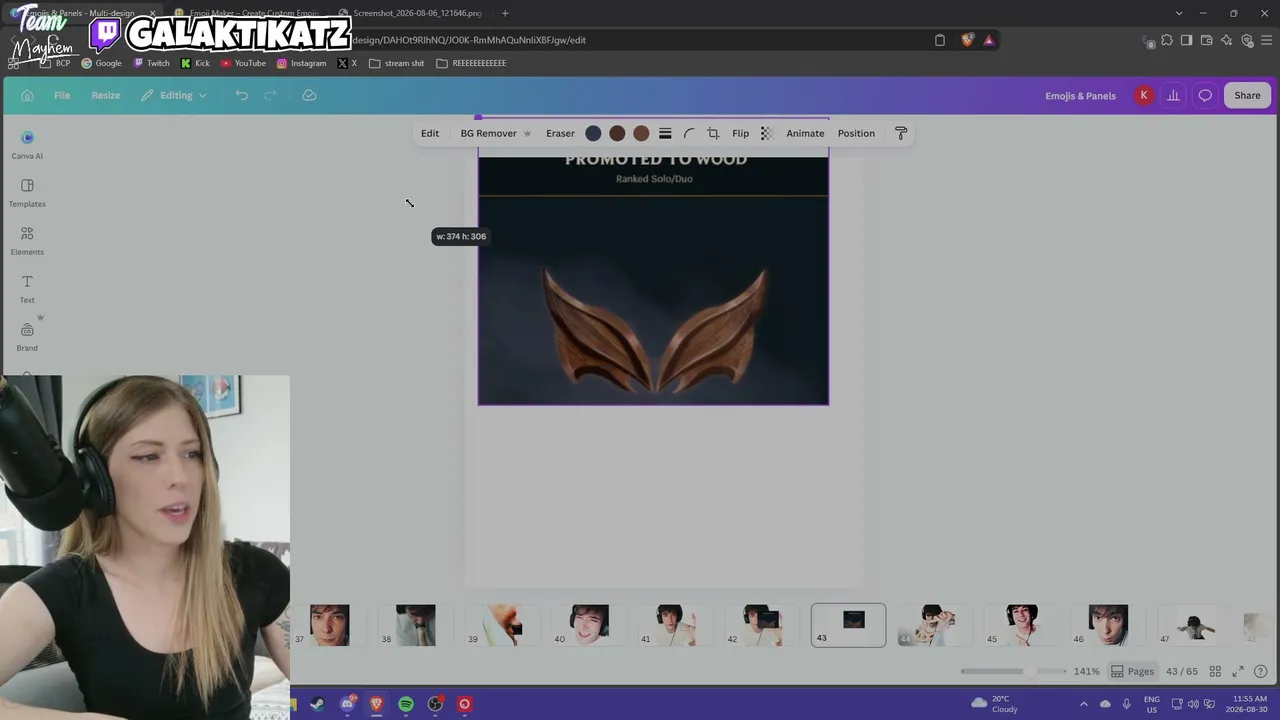1280x720 pixels.
Task: Open the YouTube bookmark
Action: [x=243, y=63]
